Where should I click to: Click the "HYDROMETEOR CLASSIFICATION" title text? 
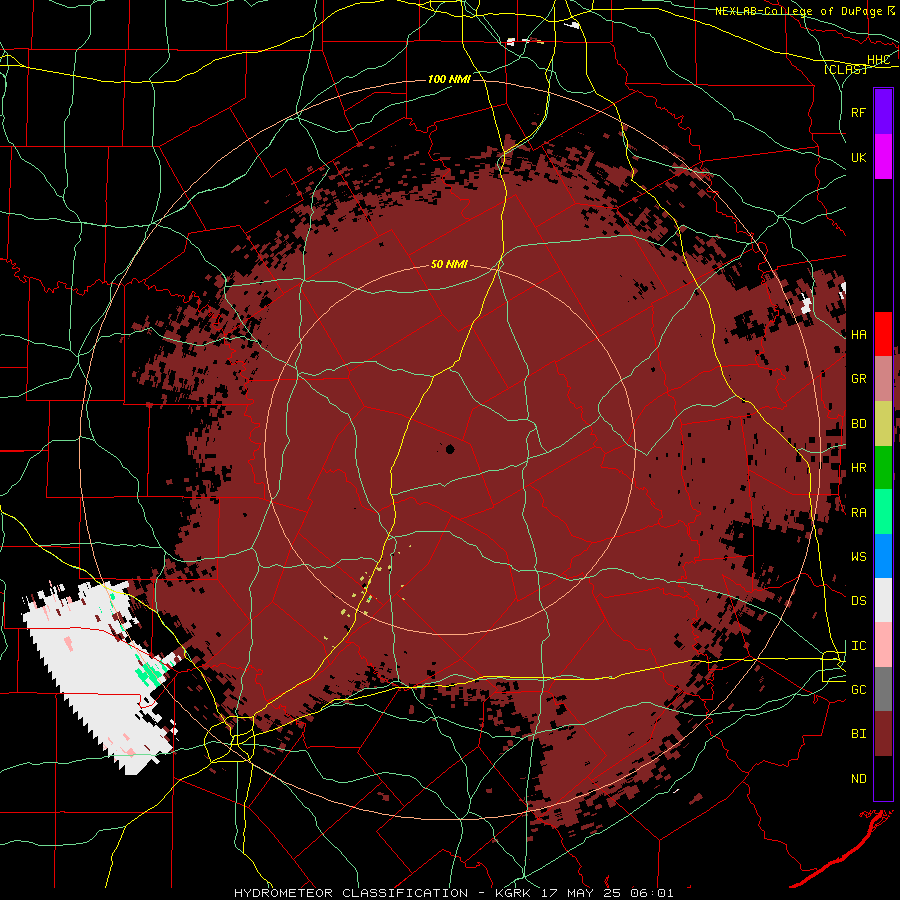(x=351, y=893)
